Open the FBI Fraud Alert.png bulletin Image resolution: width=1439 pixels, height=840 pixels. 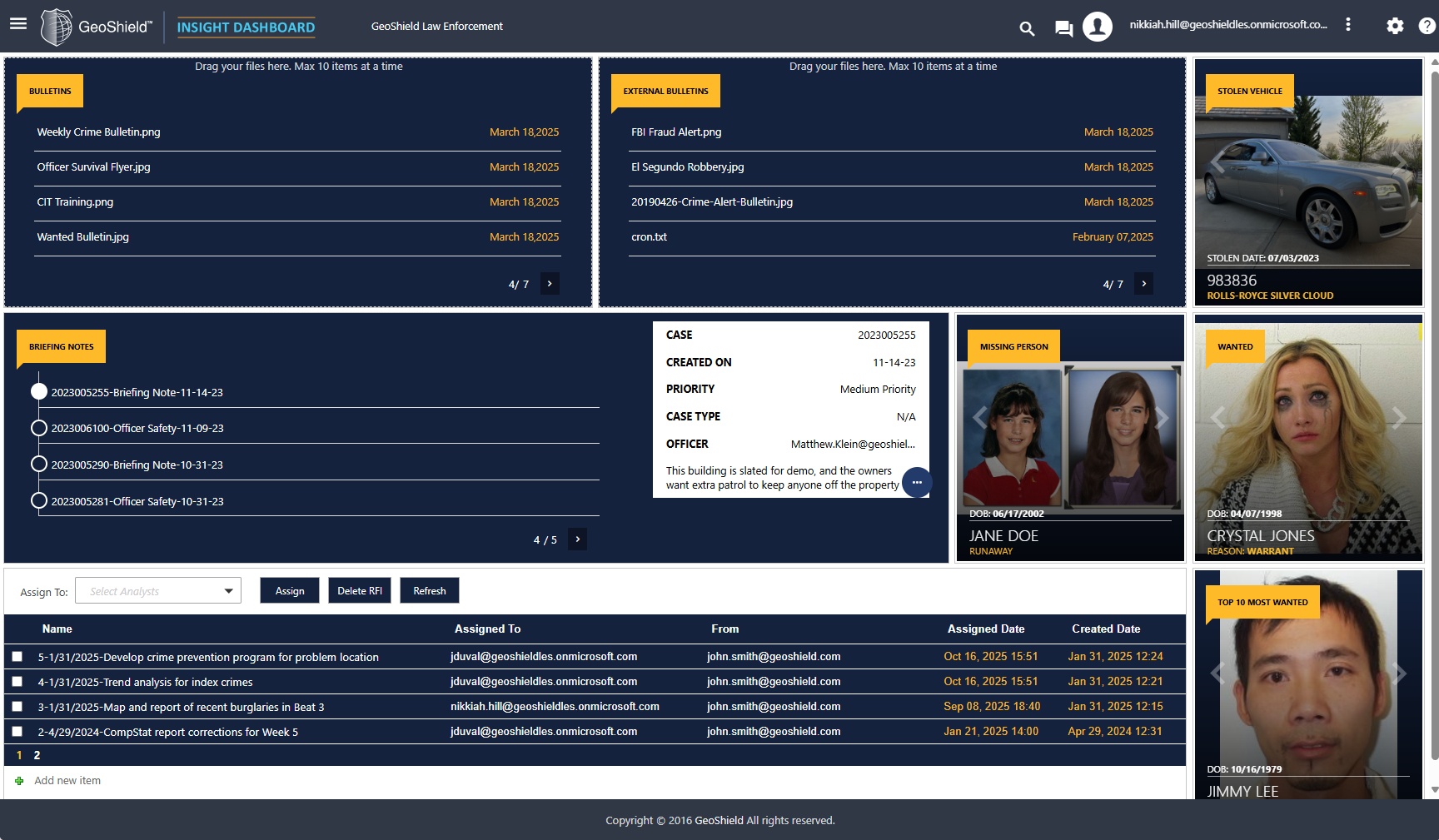pos(676,132)
